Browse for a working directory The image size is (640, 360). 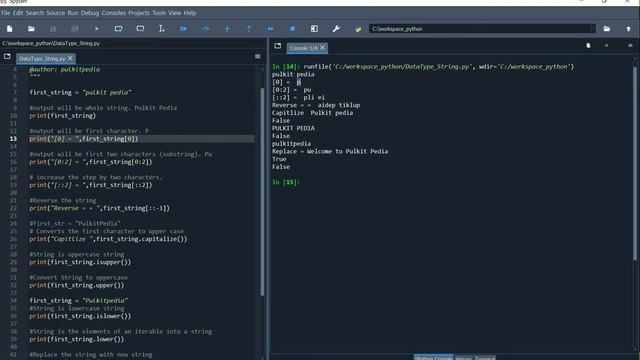point(607,29)
